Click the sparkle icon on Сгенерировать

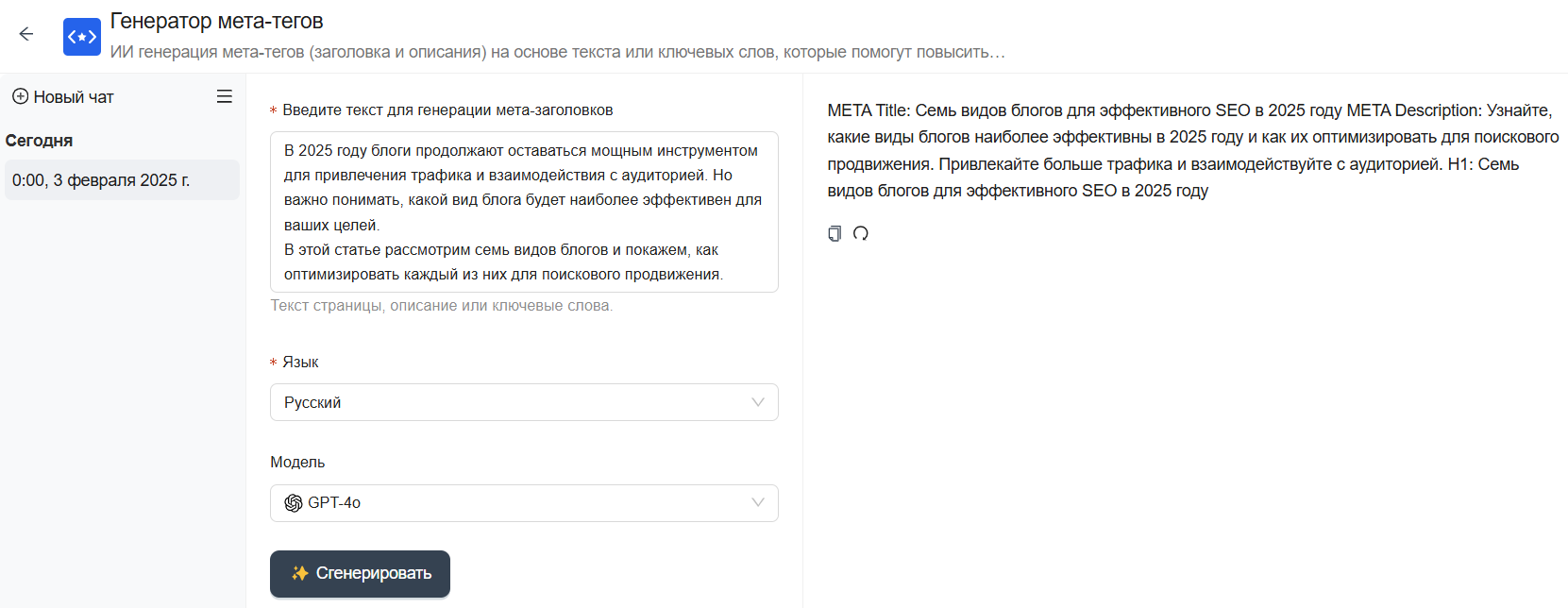pyautogui.click(x=300, y=573)
